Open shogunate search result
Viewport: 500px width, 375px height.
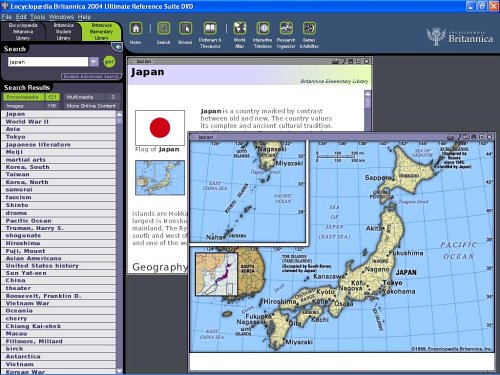[x=59, y=235]
